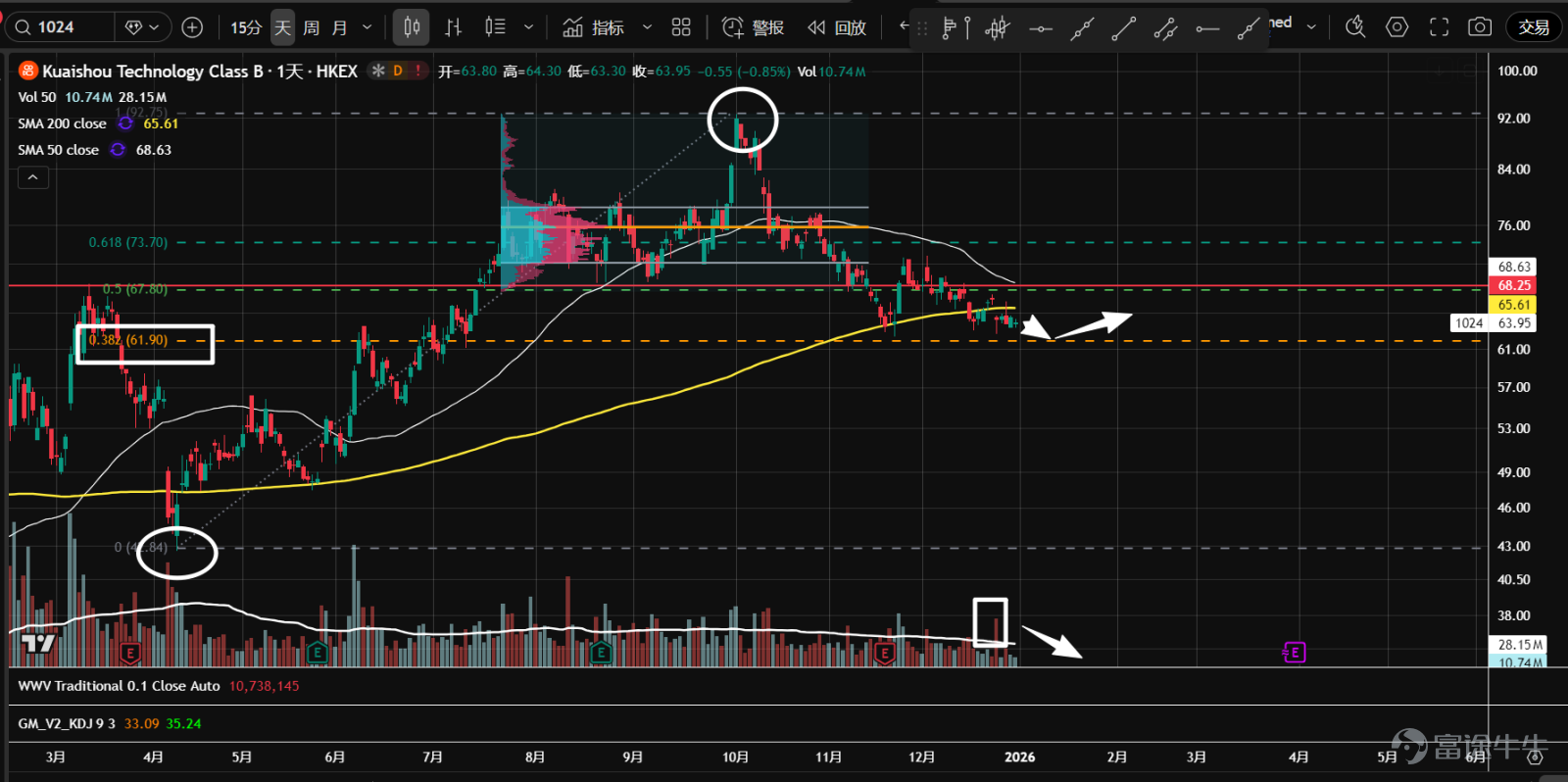
Task: Collapse the indicator legend with up chevron
Action: pos(32,177)
